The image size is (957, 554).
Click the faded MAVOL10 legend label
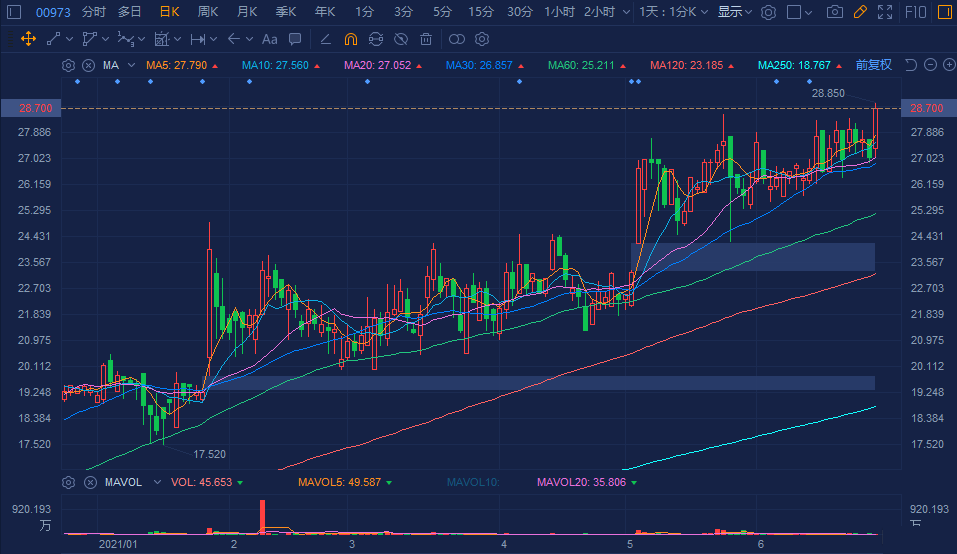point(474,482)
